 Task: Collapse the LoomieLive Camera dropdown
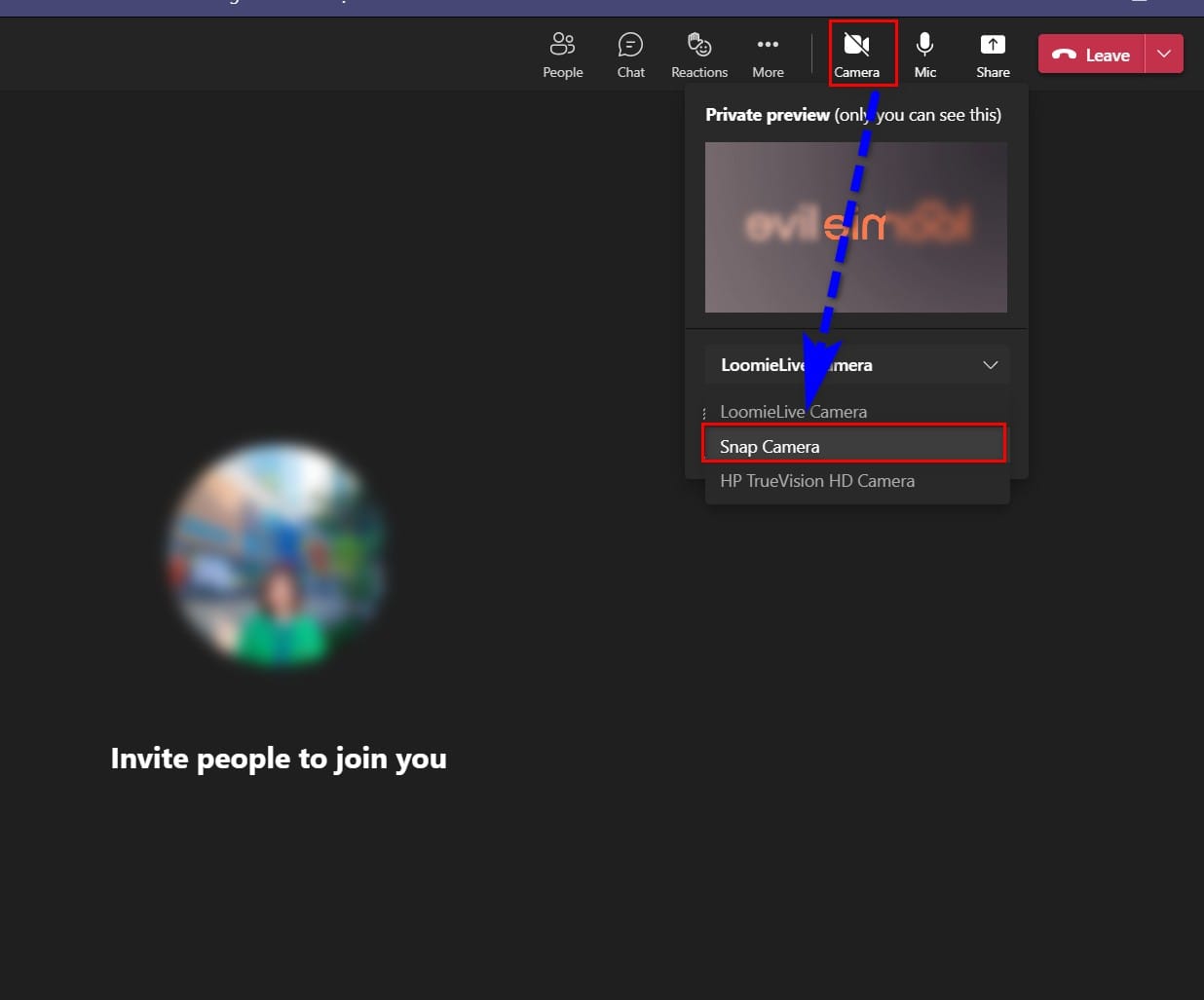(857, 365)
